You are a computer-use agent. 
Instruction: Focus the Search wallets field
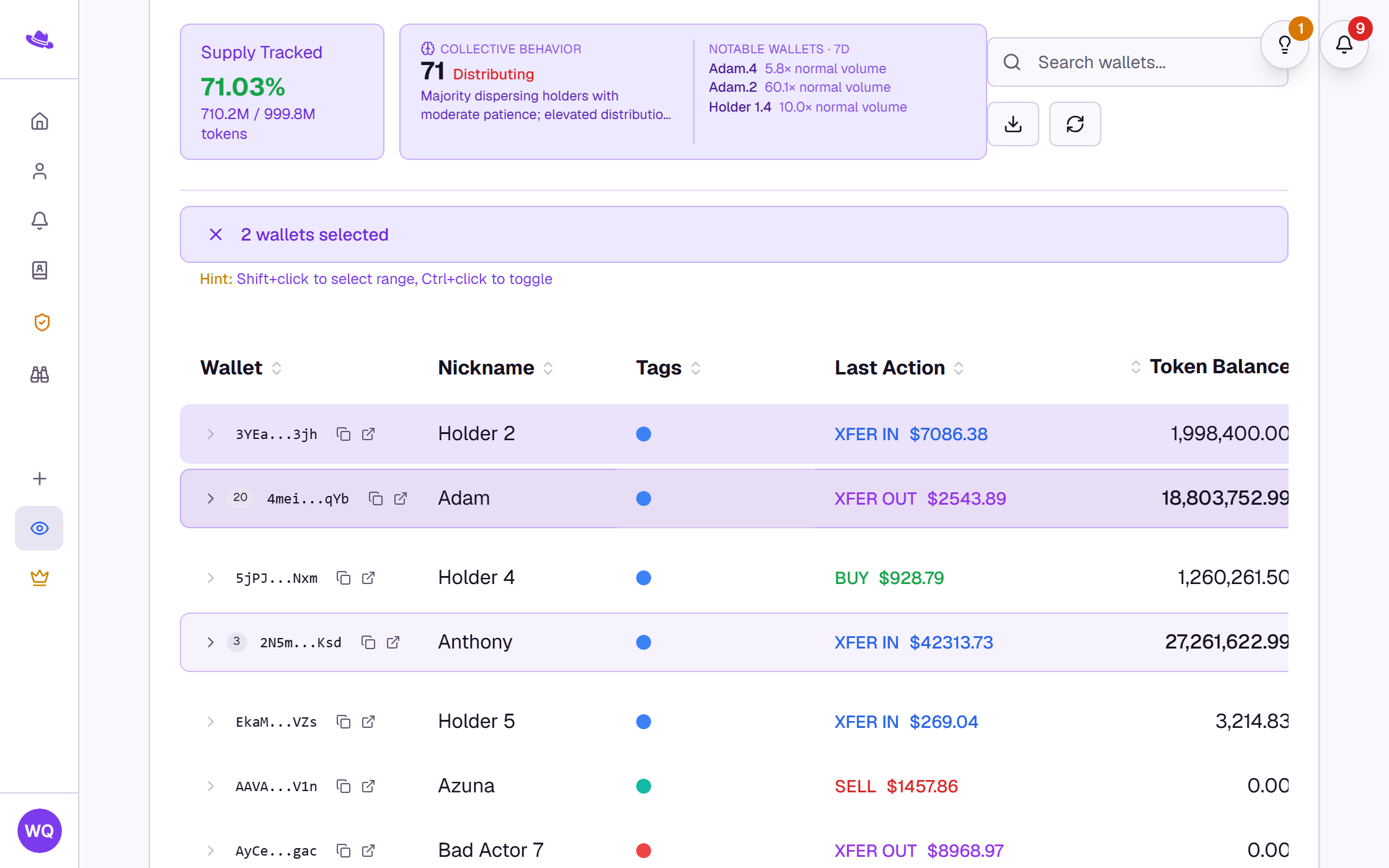[x=1137, y=62]
